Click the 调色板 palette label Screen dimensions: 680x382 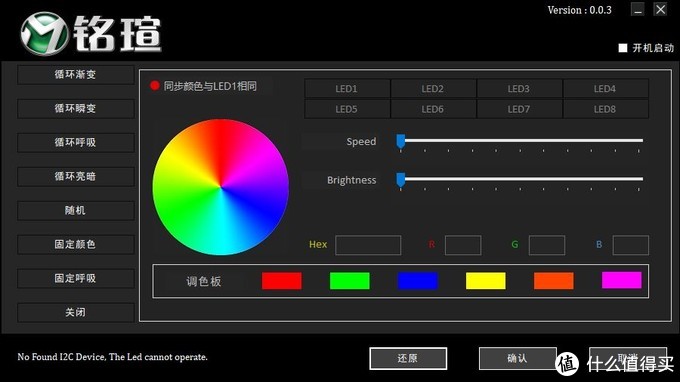click(x=204, y=281)
